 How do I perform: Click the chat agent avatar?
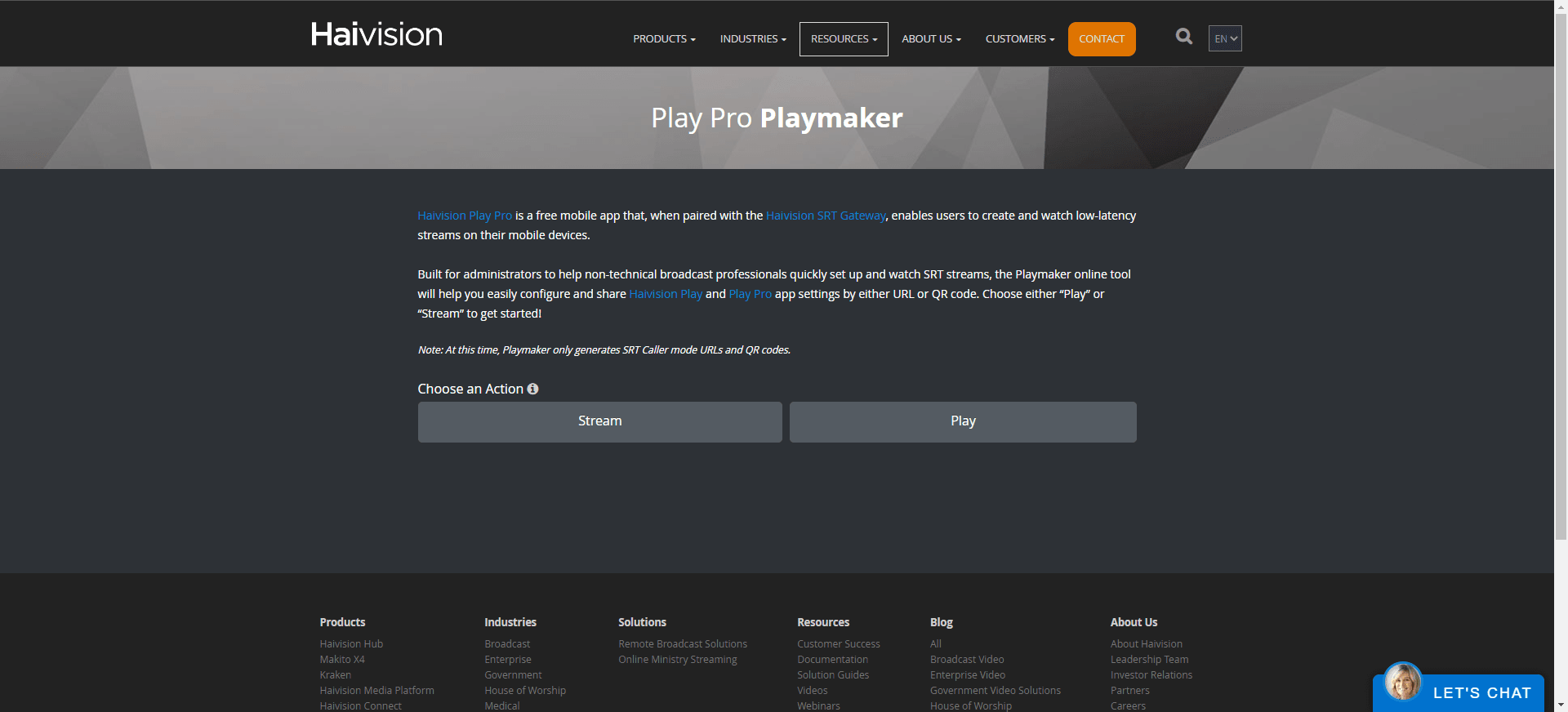pyautogui.click(x=1402, y=682)
